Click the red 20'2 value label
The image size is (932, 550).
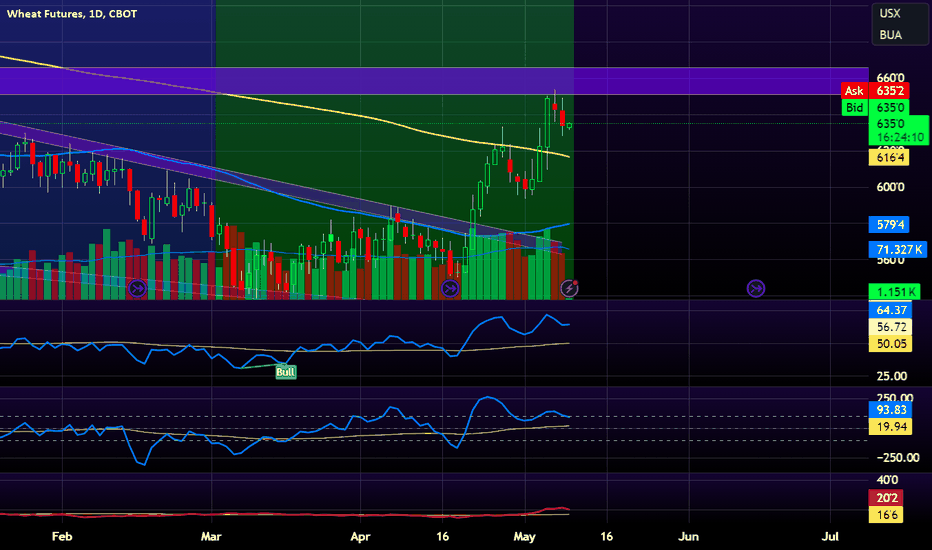pos(886,498)
